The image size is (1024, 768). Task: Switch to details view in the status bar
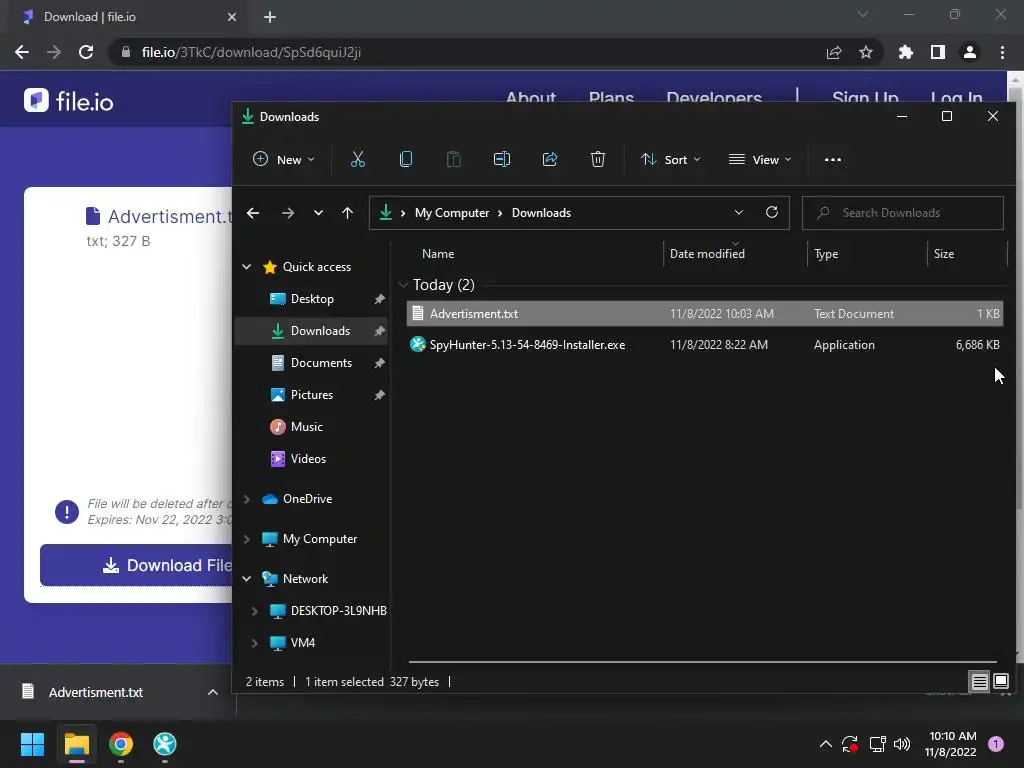980,682
